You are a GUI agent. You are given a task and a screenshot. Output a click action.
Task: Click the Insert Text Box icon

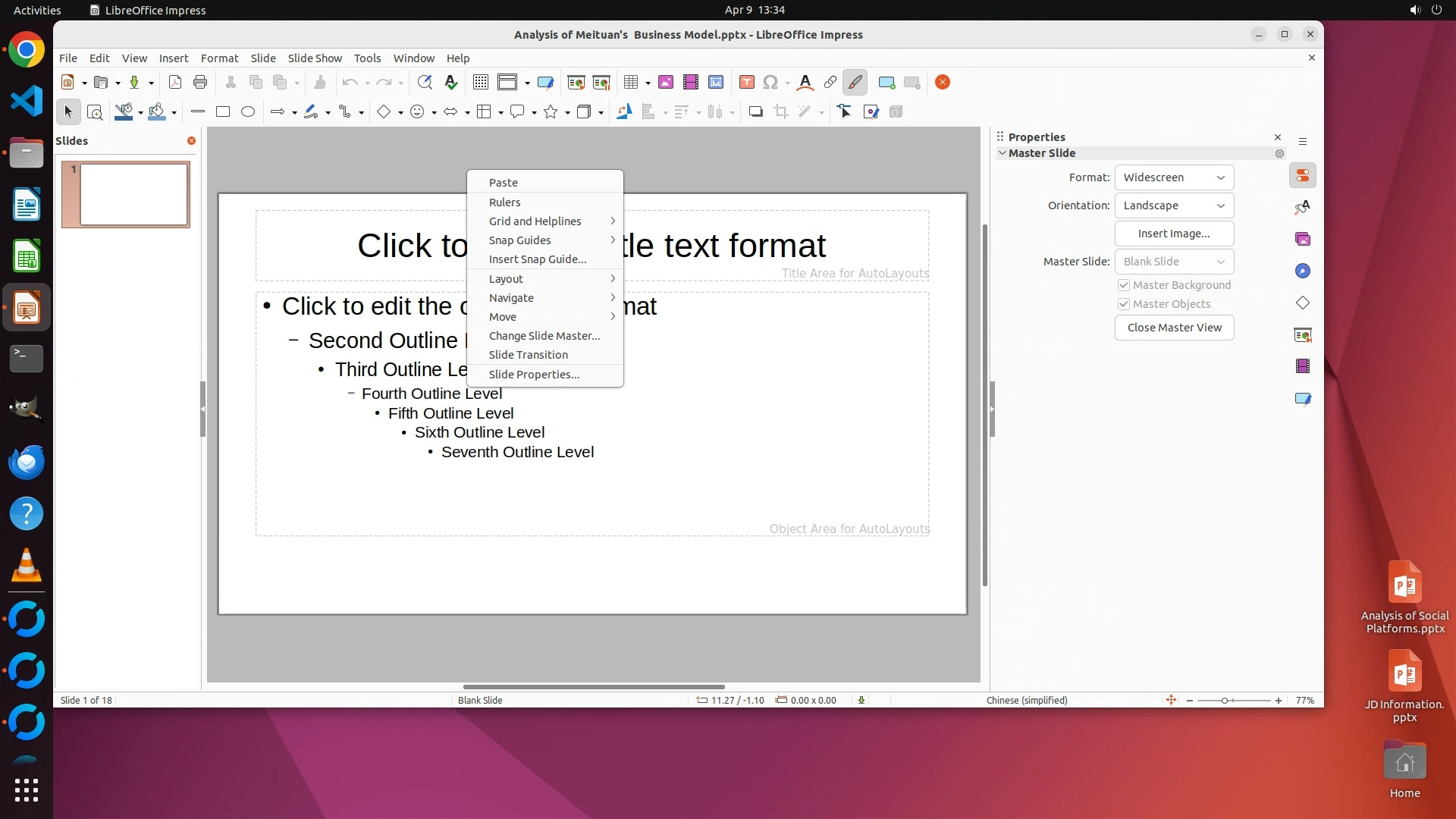coord(746,83)
